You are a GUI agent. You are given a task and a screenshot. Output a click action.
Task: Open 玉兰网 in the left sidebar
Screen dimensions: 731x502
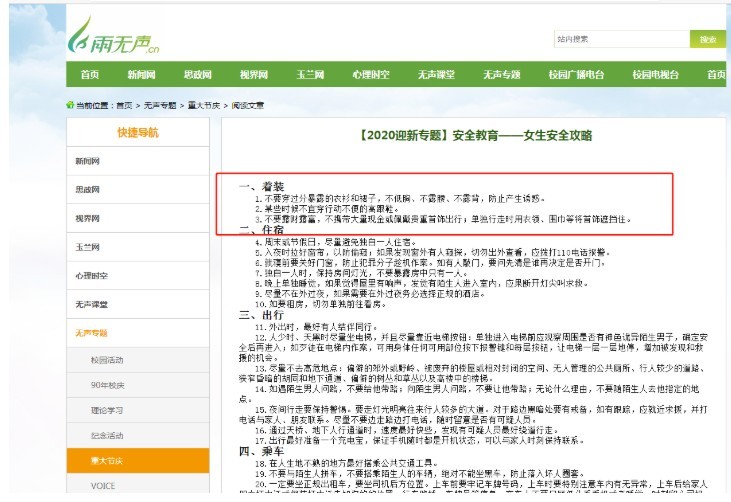85,246
